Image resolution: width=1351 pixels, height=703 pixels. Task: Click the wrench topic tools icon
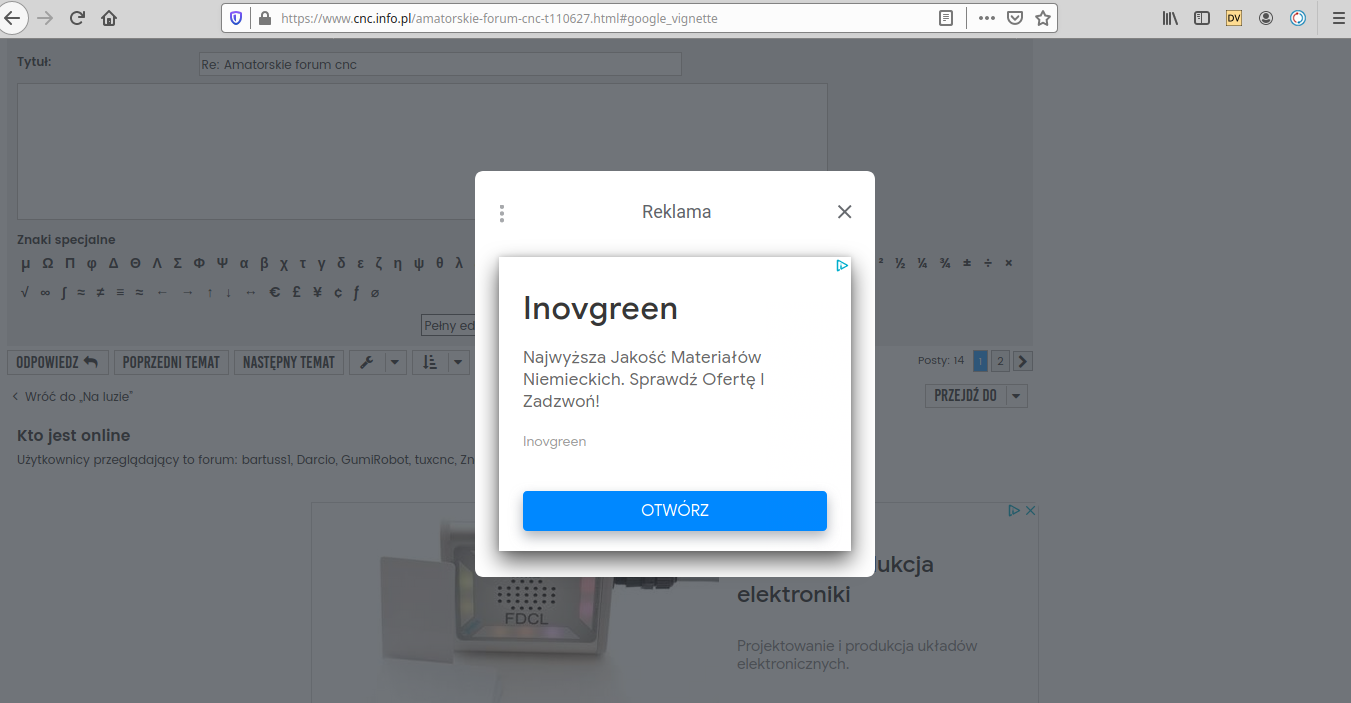pyautogui.click(x=366, y=362)
